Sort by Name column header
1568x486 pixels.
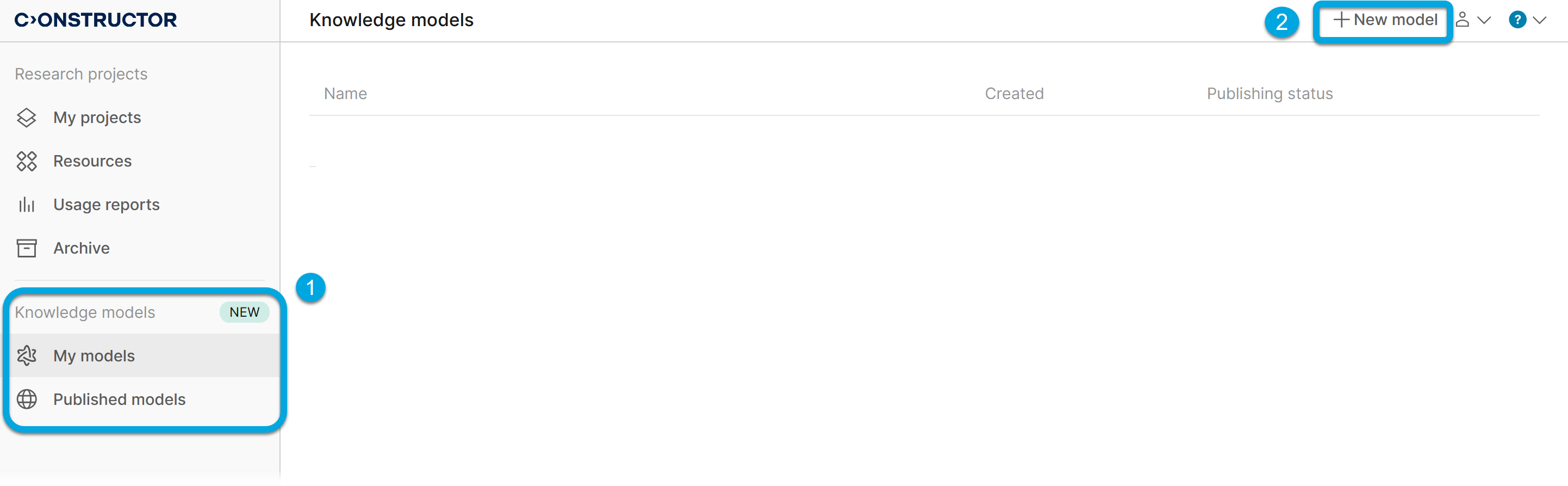(345, 94)
